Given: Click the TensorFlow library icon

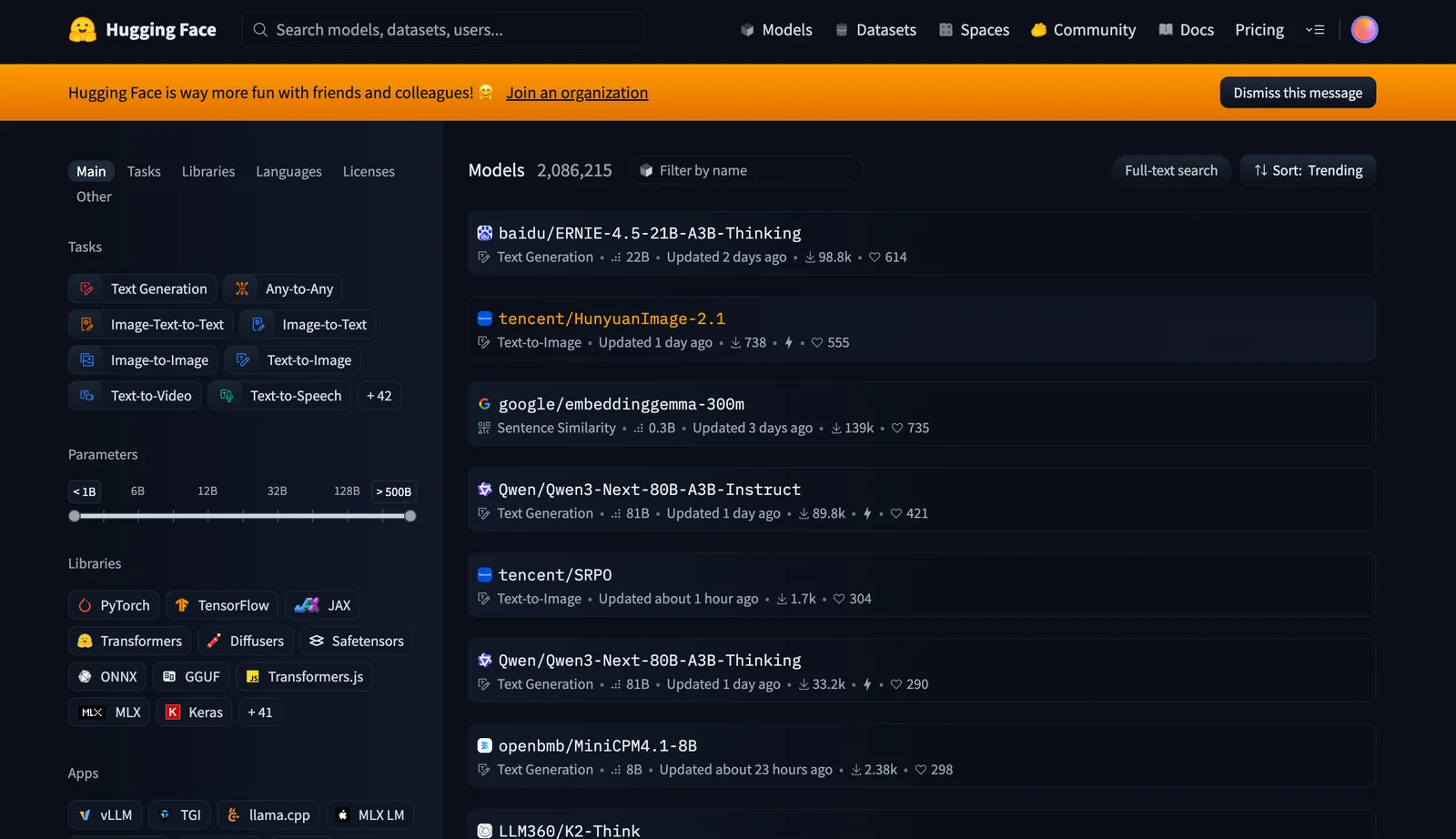Looking at the screenshot, I should pos(182,605).
